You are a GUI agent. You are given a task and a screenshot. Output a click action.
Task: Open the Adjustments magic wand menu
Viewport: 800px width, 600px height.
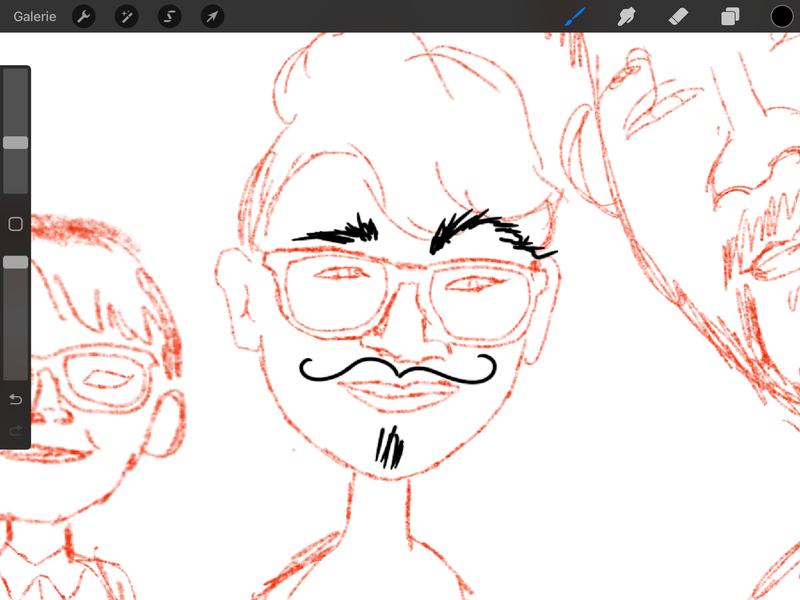(127, 16)
